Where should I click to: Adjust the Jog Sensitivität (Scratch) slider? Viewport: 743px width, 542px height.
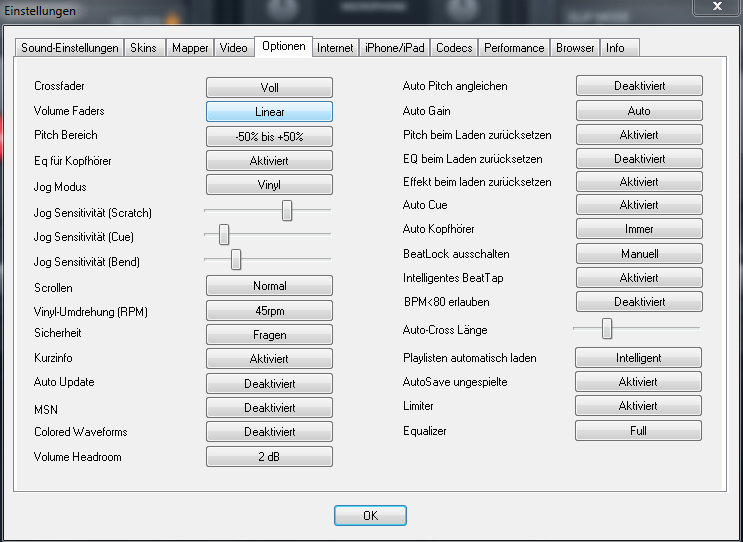point(287,210)
